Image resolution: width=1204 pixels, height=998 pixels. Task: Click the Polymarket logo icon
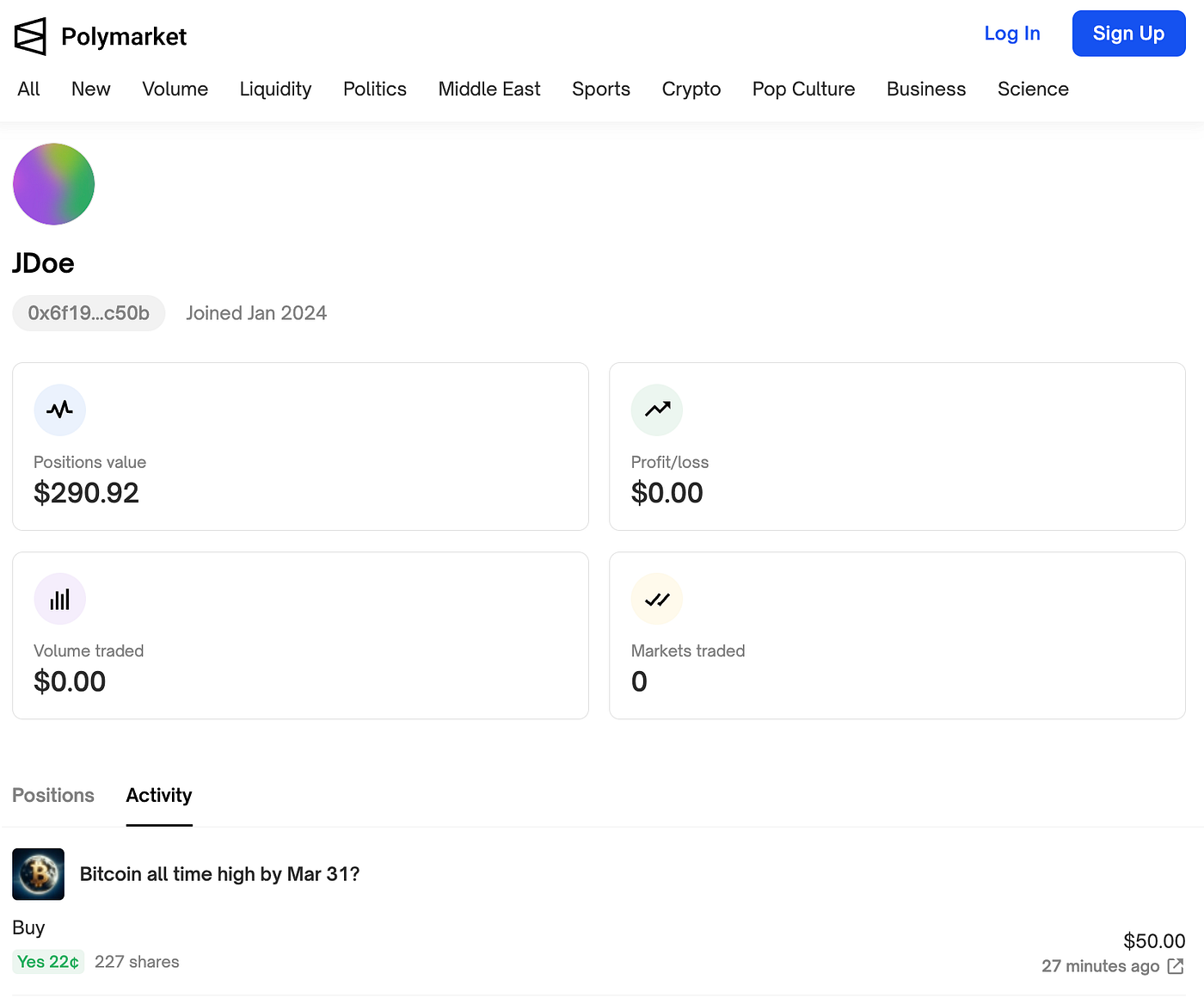[x=30, y=36]
